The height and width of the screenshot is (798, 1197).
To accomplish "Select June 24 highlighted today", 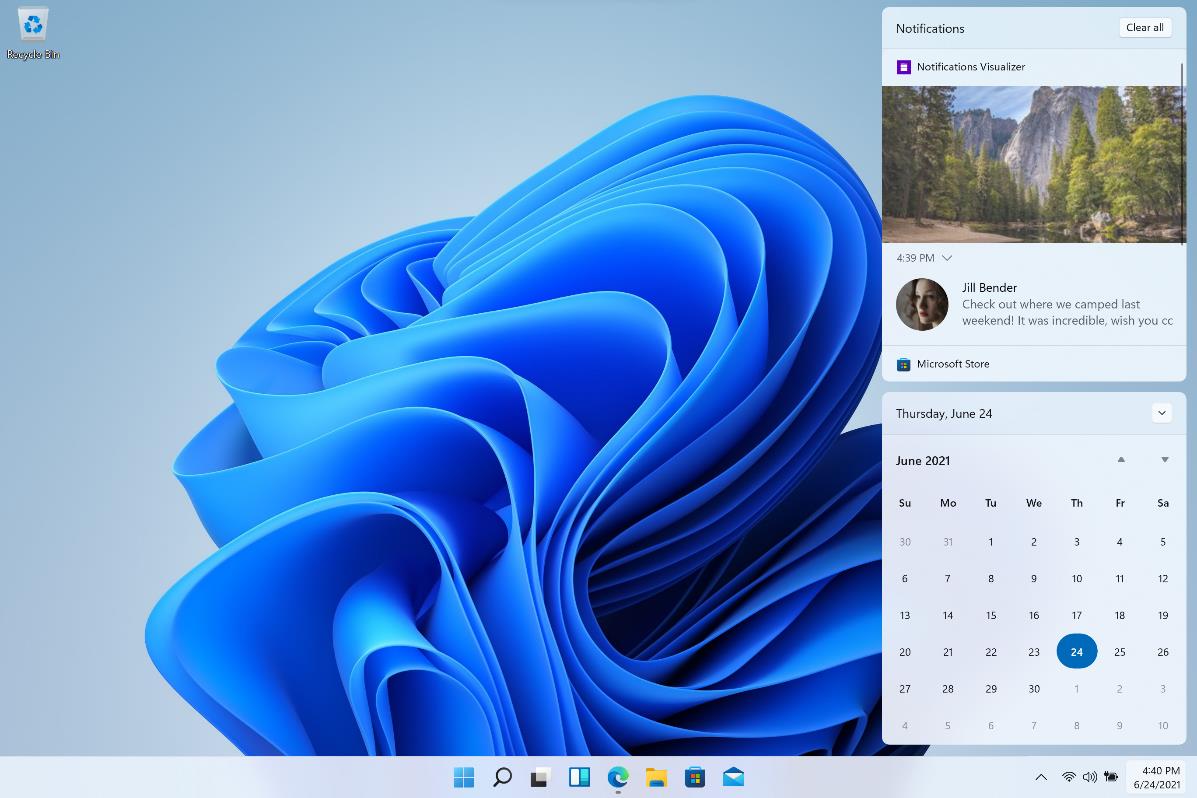I will click(1076, 652).
